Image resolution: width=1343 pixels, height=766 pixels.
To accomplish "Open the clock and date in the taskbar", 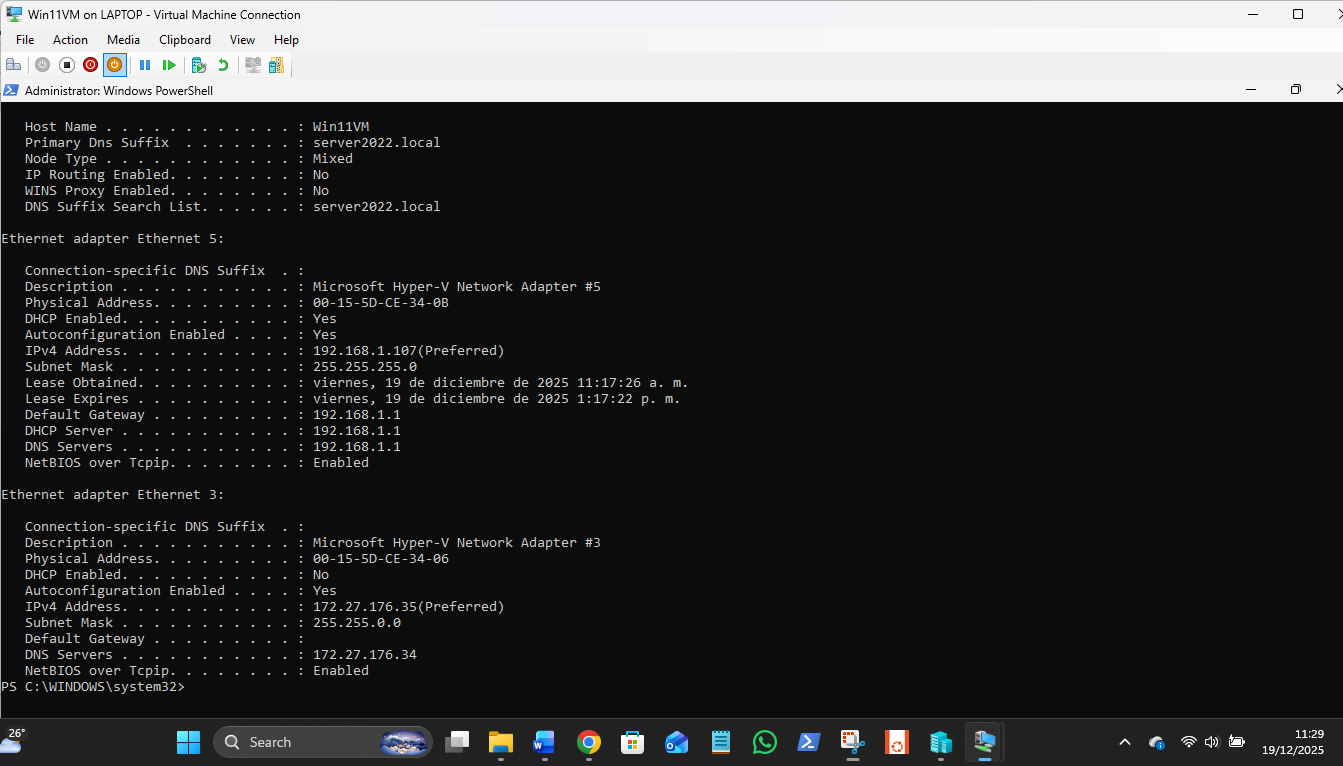I will (x=1292, y=742).
